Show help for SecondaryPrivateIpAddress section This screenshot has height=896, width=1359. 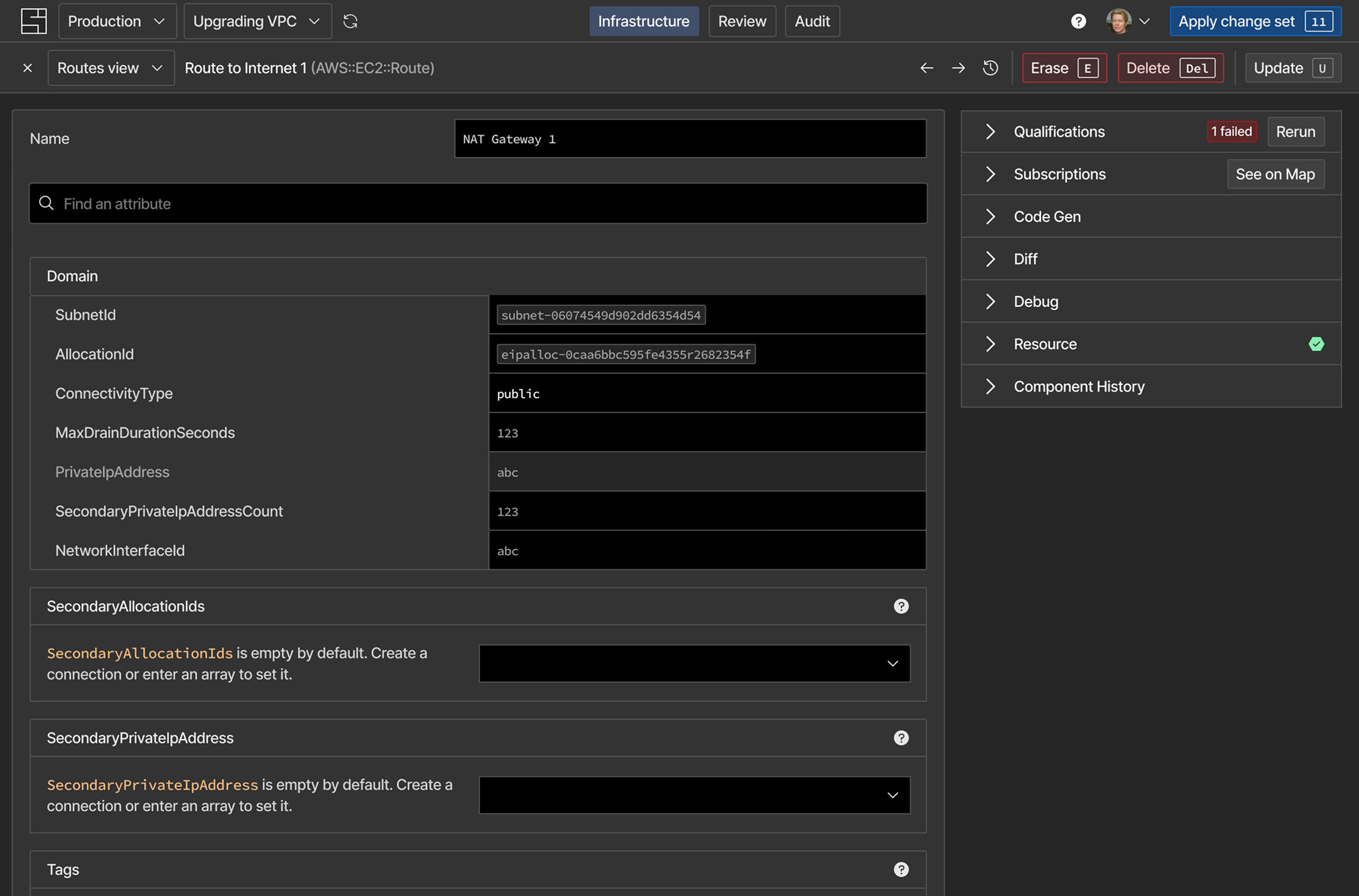click(x=901, y=738)
